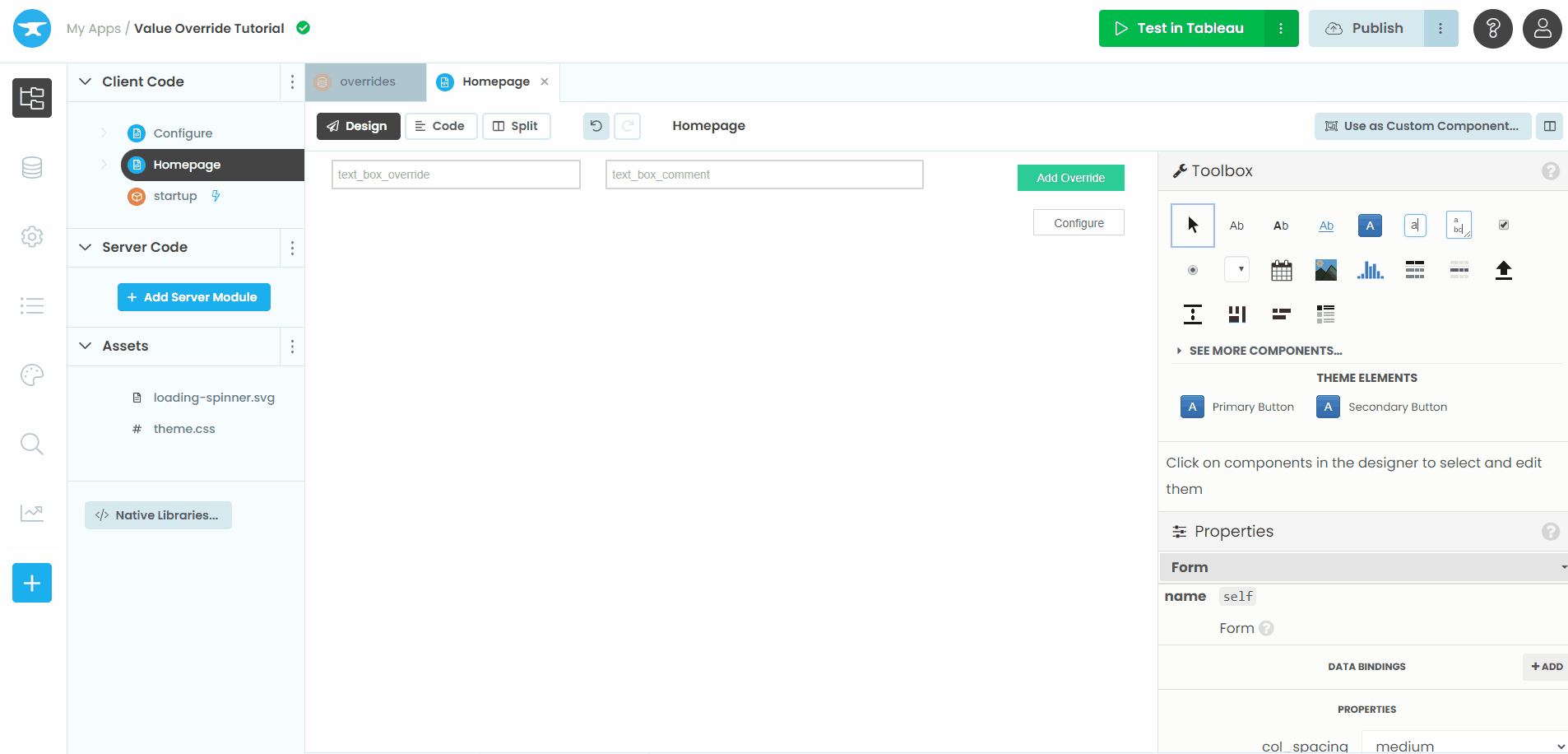Switch to Design view
Screen dimensions: 1568x754
click(x=358, y=126)
